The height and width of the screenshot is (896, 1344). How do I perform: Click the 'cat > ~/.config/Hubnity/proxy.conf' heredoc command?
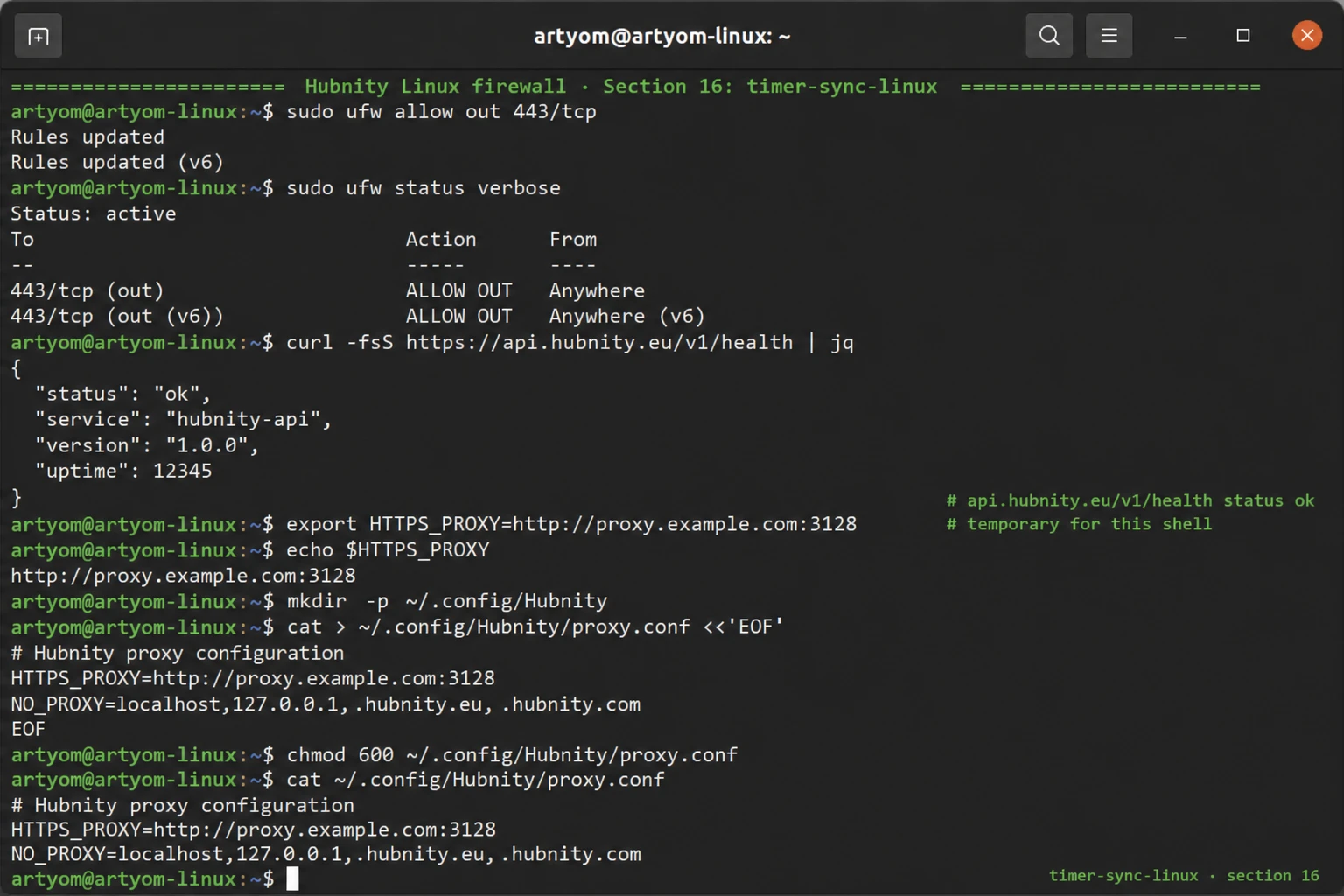click(x=535, y=626)
